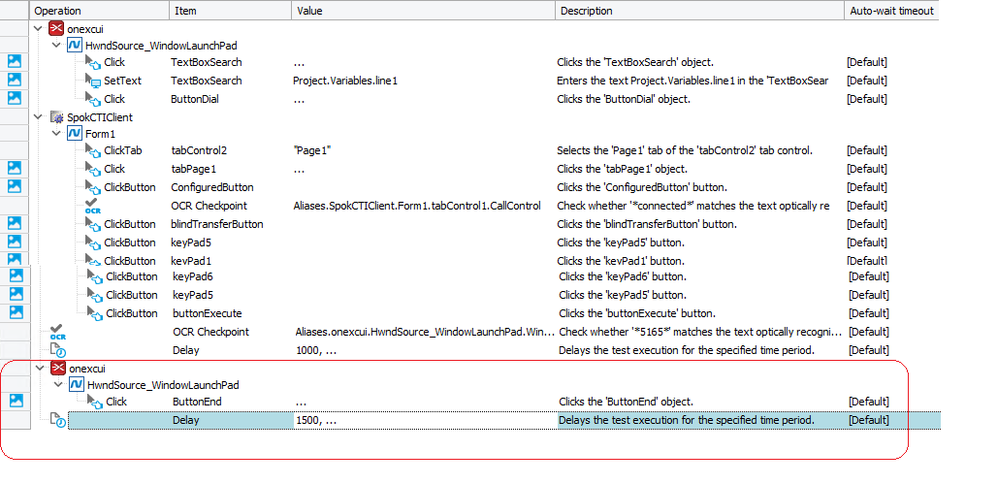Click the Form1 object icon

(75, 133)
